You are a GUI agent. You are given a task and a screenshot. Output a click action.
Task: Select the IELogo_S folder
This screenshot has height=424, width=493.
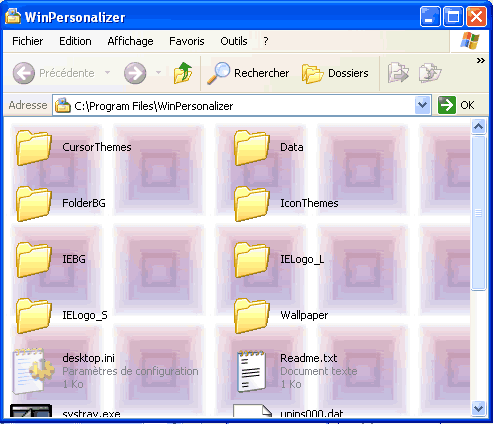(62, 316)
